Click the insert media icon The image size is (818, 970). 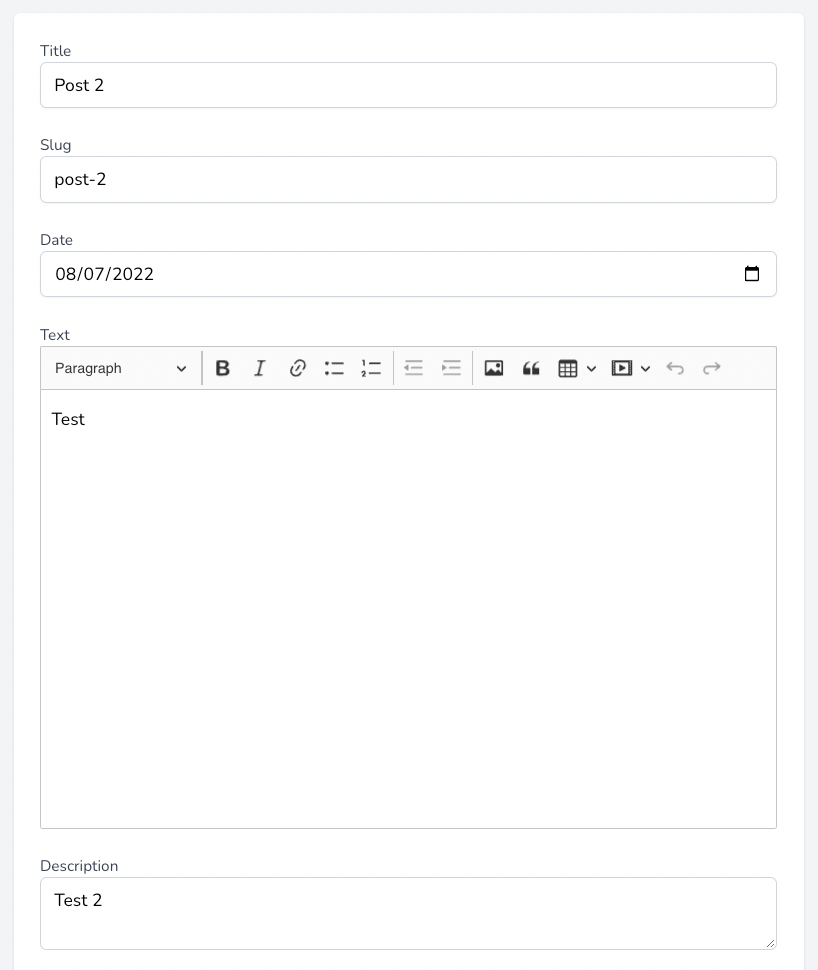[x=621, y=369]
